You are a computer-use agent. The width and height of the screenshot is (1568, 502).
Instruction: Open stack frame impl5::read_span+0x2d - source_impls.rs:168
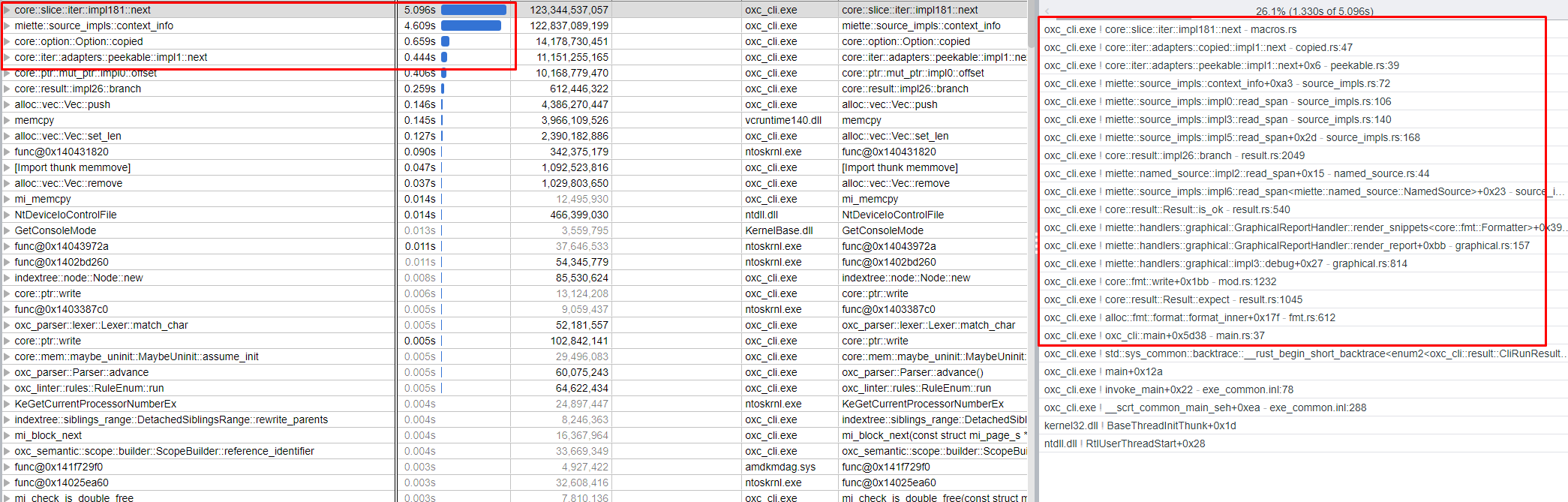pos(1232,137)
